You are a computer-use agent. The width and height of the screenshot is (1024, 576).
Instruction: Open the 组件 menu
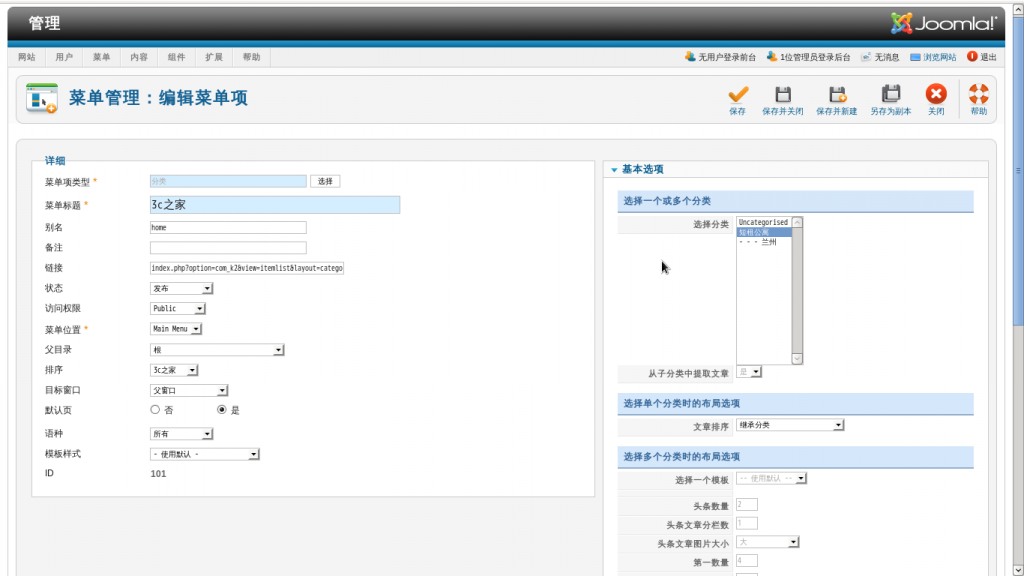tap(176, 57)
